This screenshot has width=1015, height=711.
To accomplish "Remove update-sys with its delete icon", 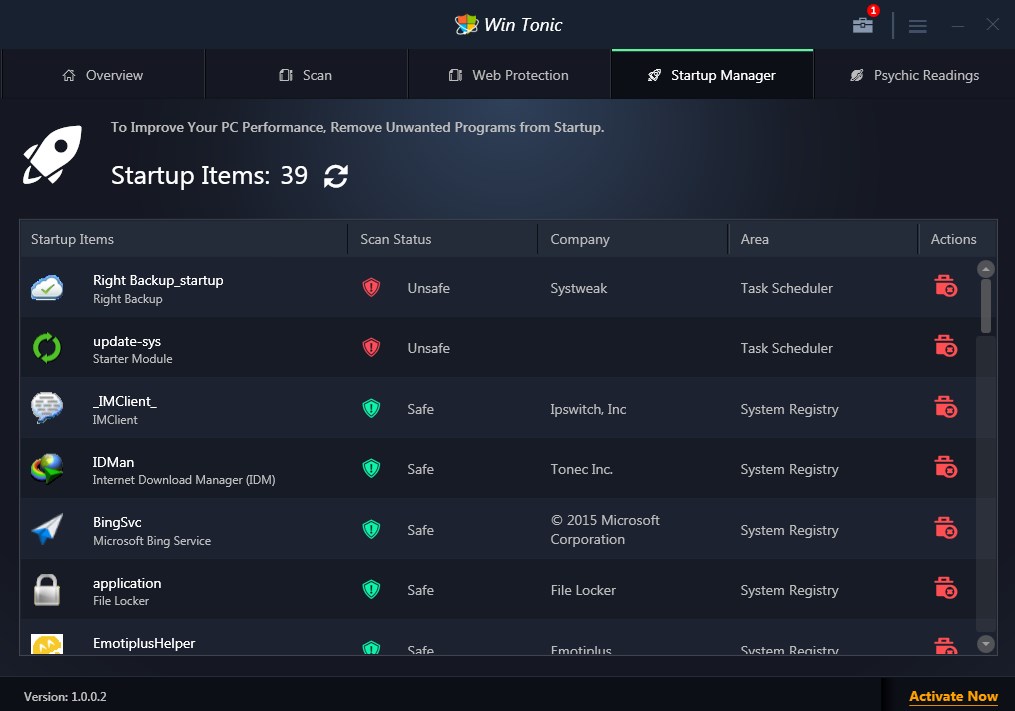I will [946, 346].
